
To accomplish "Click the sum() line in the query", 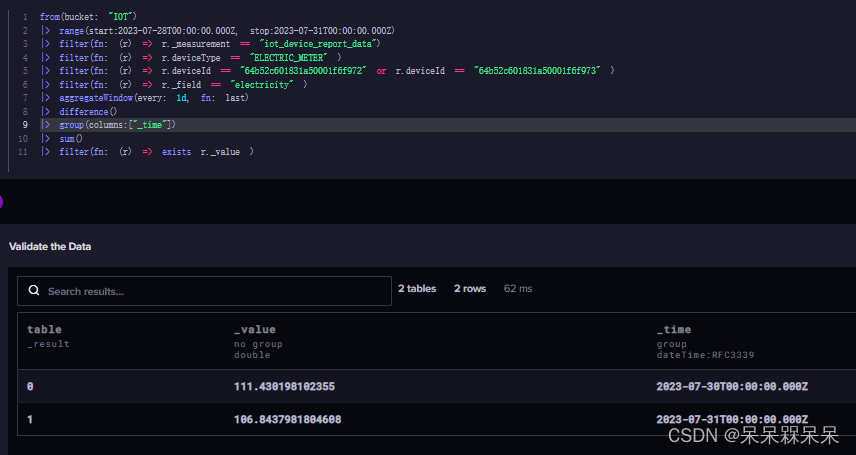I will (x=71, y=138).
